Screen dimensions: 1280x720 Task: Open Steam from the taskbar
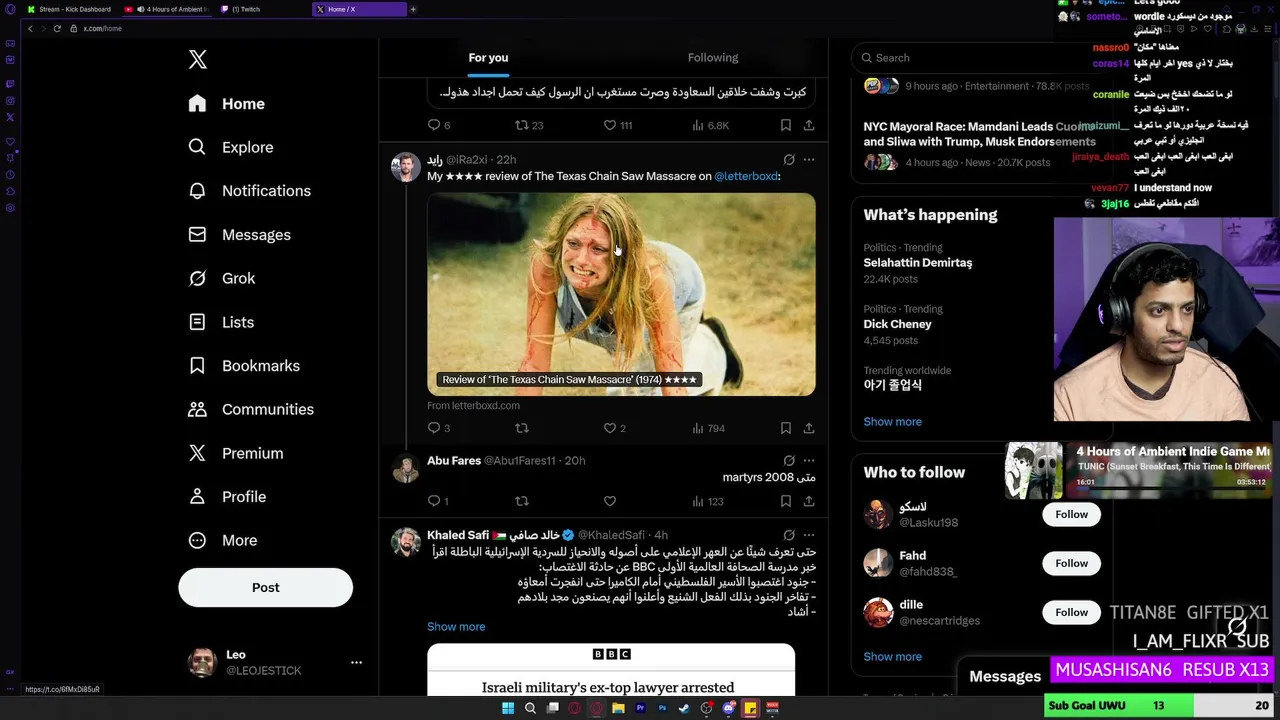point(683,708)
